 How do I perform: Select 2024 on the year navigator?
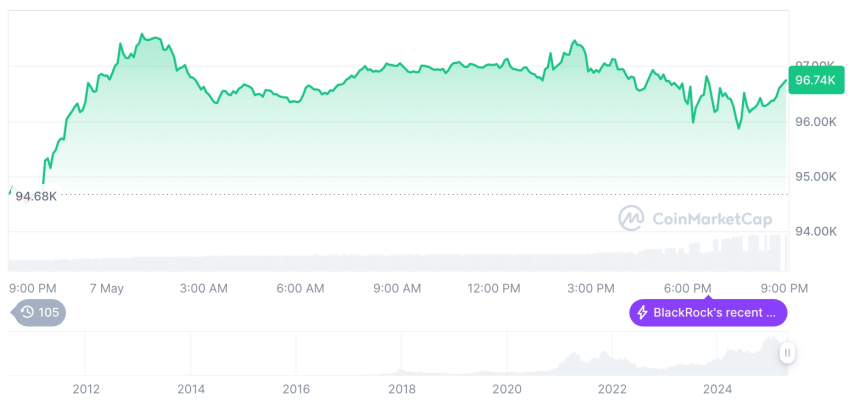coord(717,388)
